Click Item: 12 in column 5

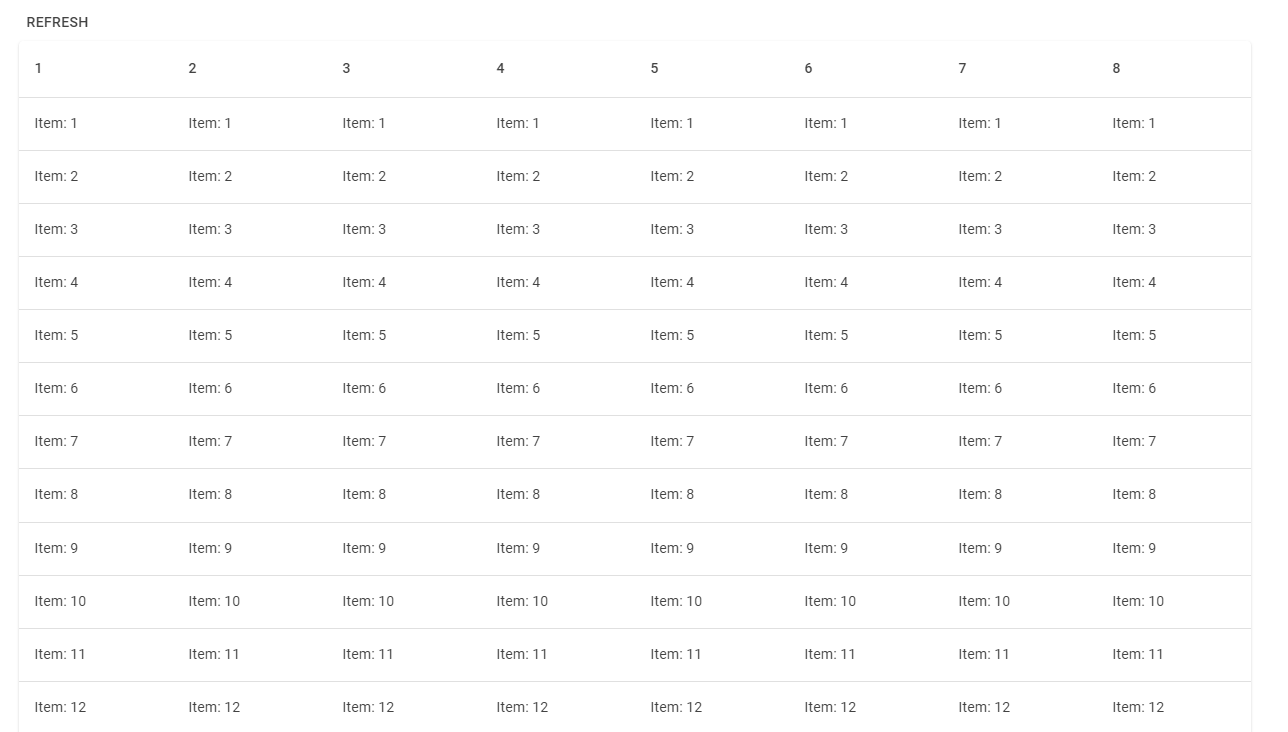[x=676, y=707]
